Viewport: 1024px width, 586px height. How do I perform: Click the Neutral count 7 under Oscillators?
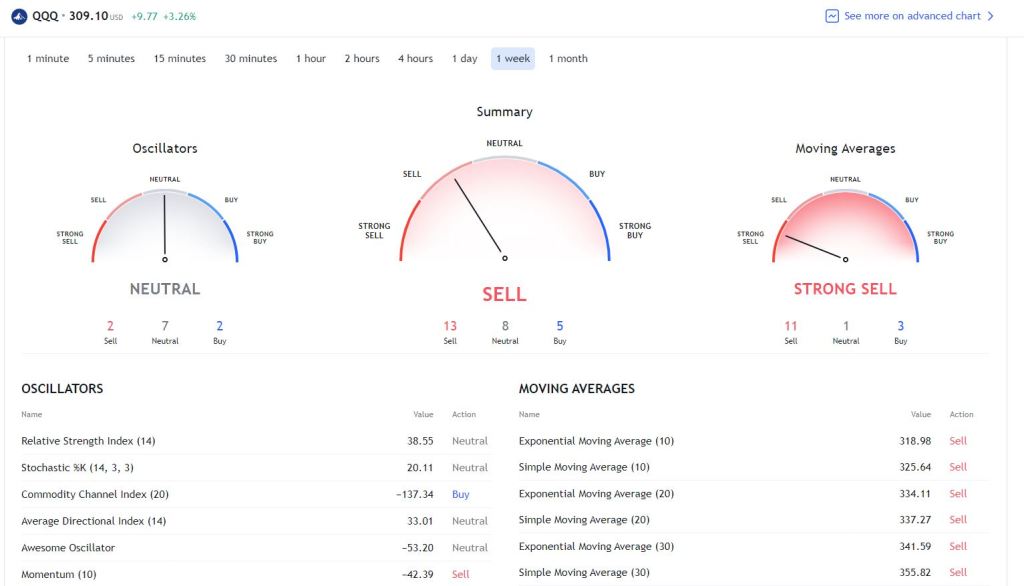[165, 326]
